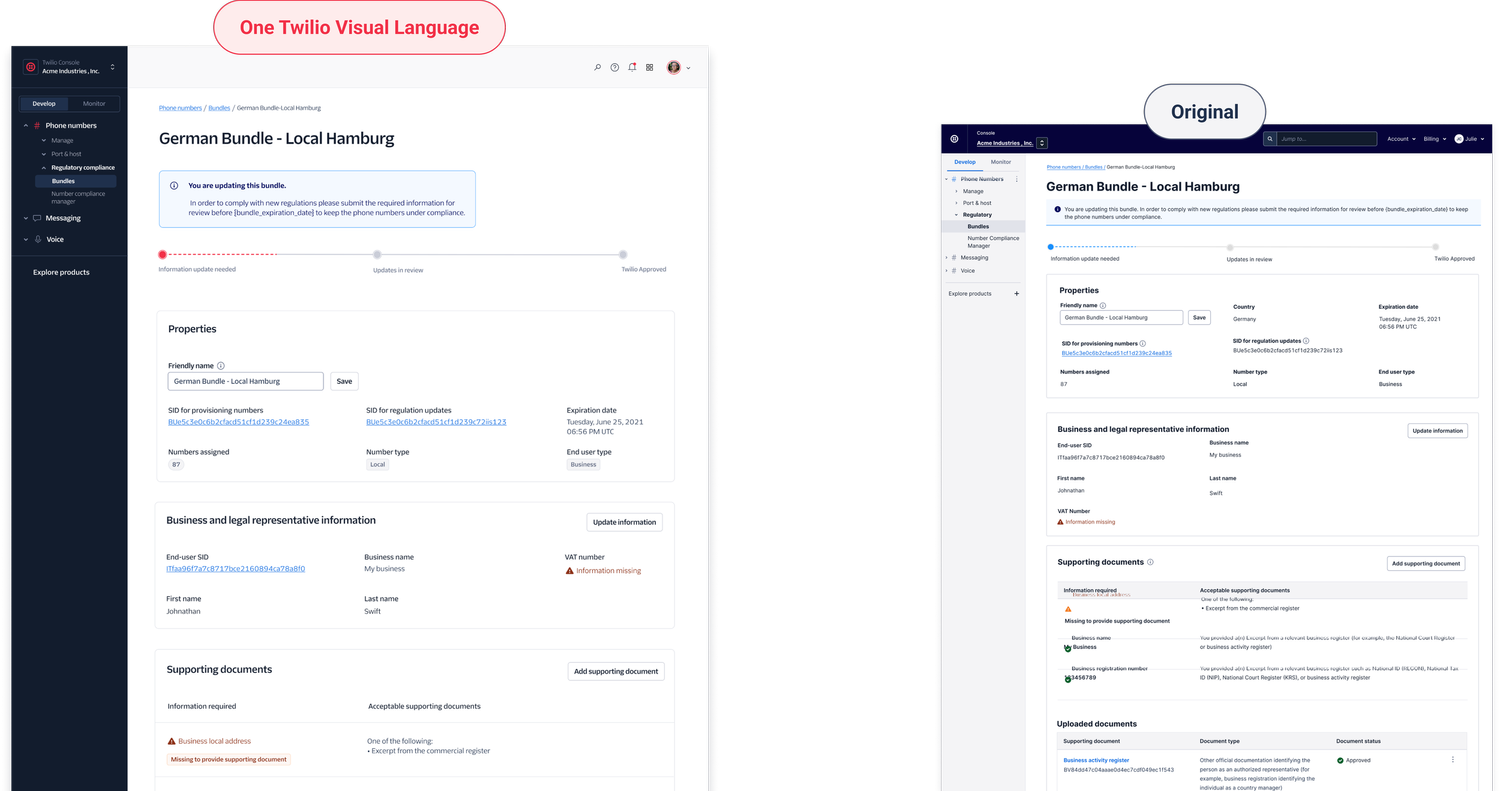Click warning icon beside redesigned VAT 'Information missing'

(x=570, y=570)
